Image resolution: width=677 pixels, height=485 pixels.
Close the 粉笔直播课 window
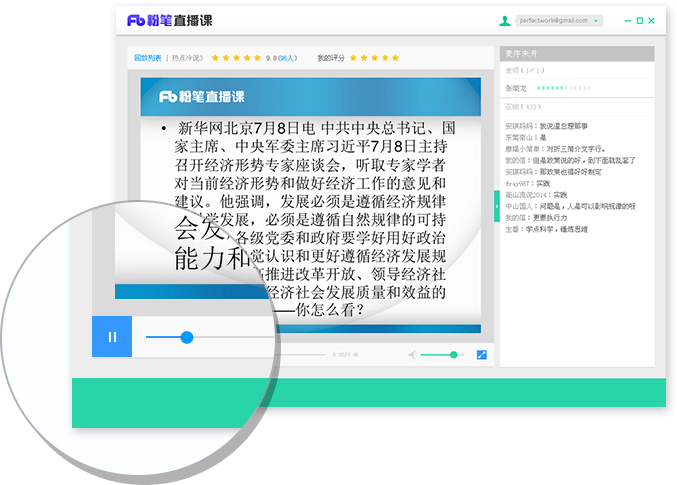(x=652, y=20)
